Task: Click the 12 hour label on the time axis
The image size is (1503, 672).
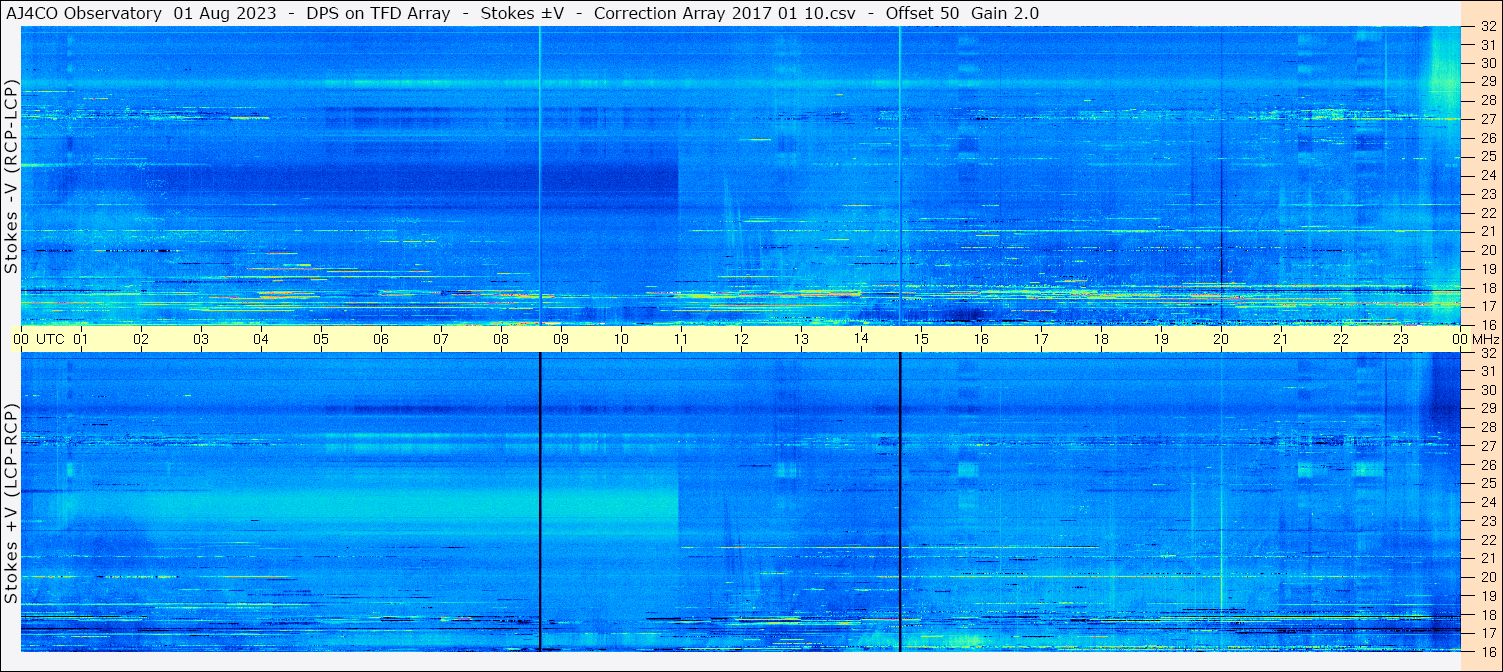Action: [741, 339]
